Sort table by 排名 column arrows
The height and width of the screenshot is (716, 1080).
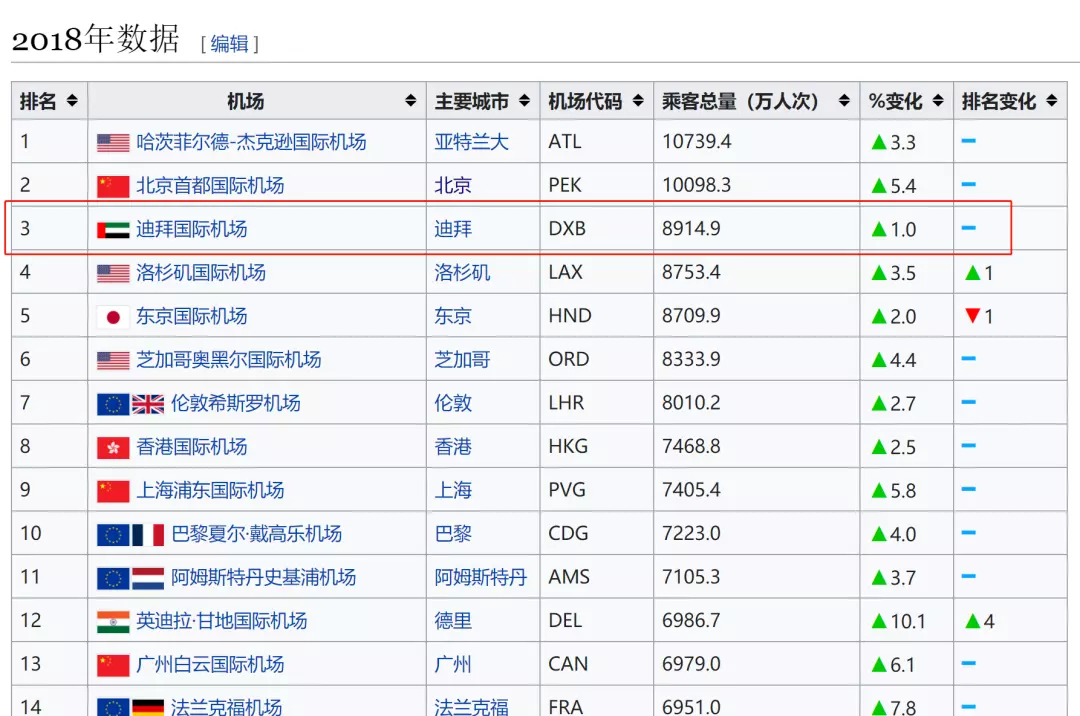[x=72, y=101]
